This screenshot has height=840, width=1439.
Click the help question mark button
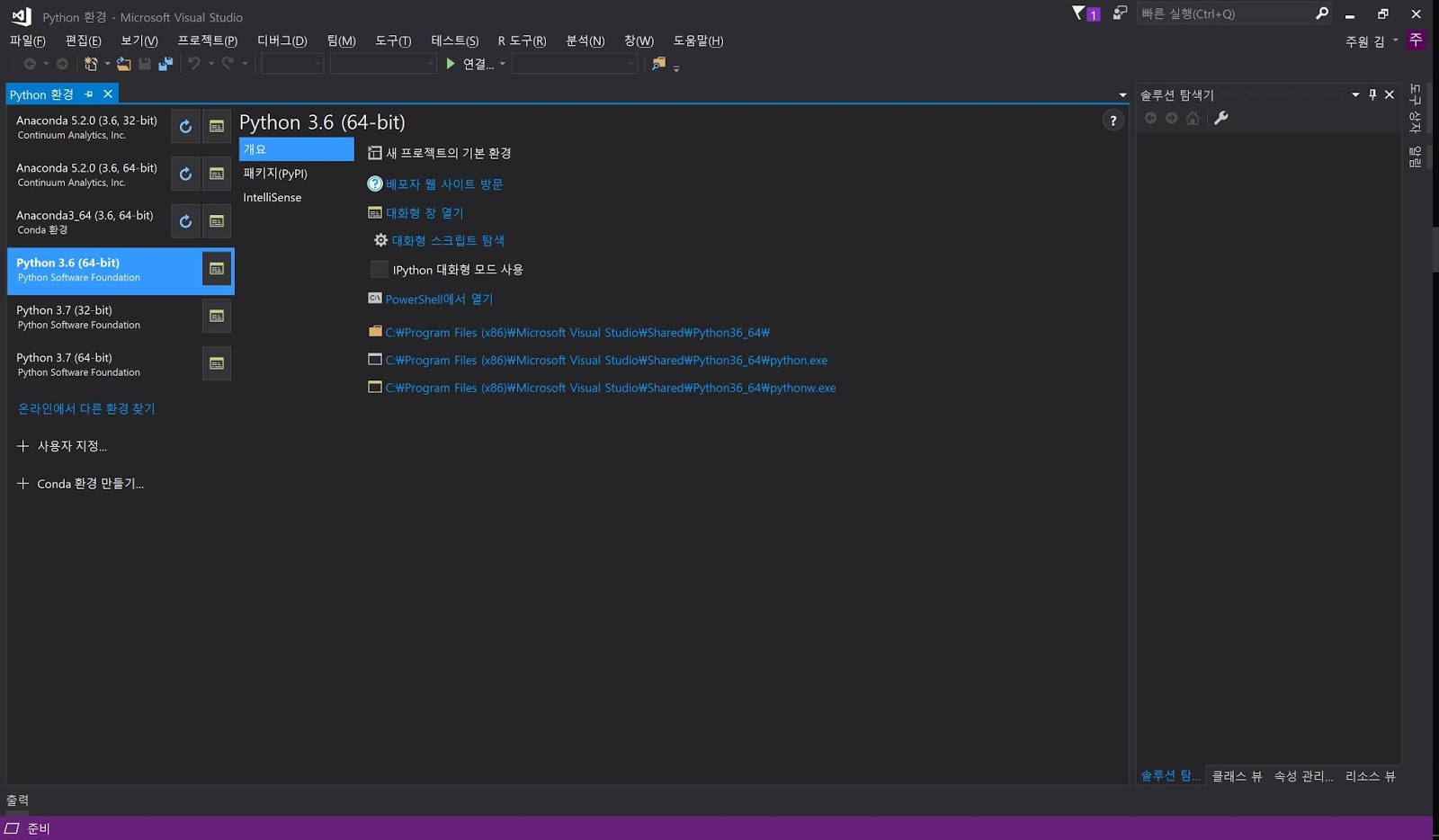1113,121
